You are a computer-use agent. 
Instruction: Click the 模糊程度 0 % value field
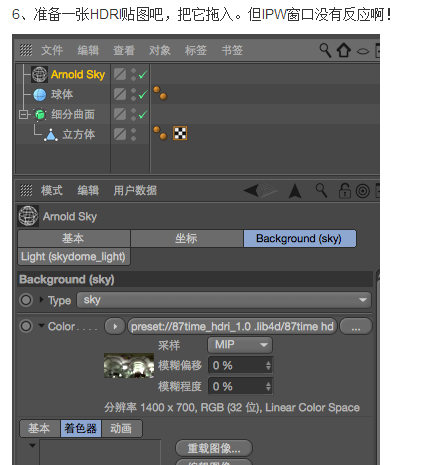pyautogui.click(x=240, y=387)
